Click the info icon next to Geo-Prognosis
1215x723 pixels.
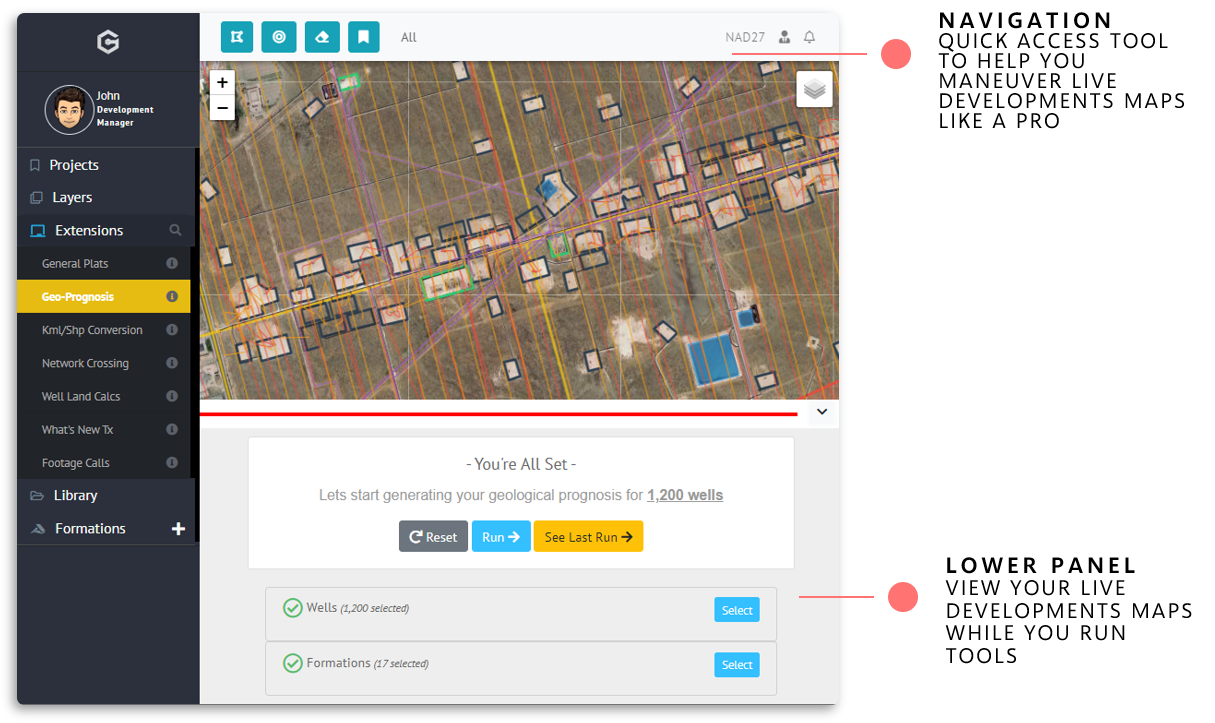tap(171, 296)
